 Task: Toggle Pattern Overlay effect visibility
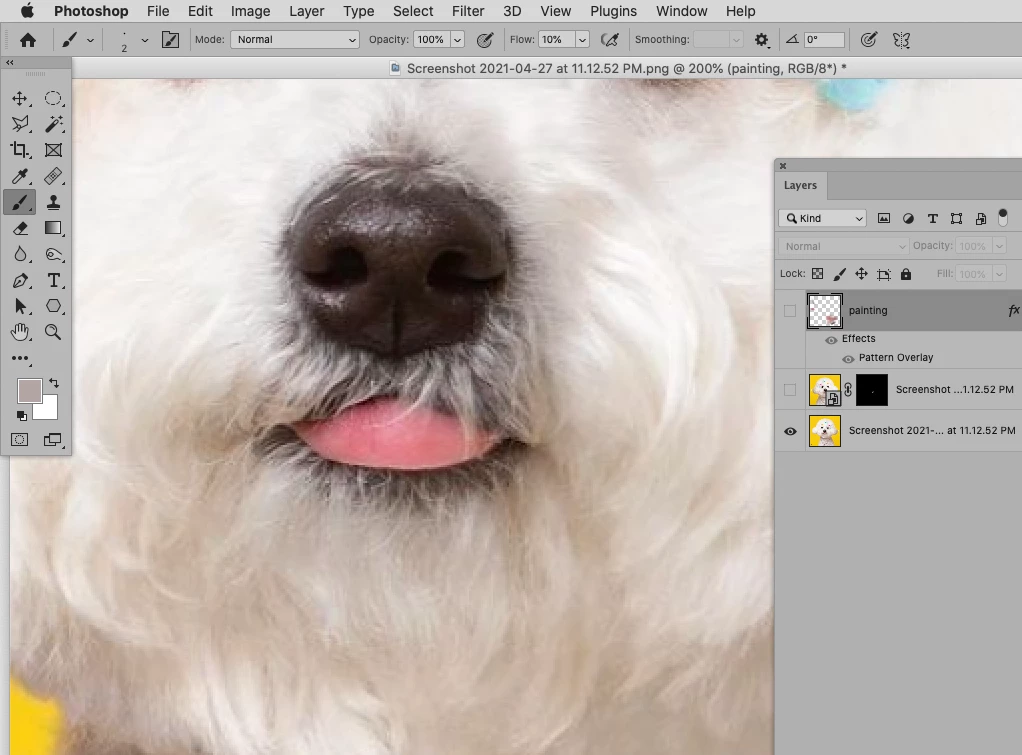tap(848, 358)
